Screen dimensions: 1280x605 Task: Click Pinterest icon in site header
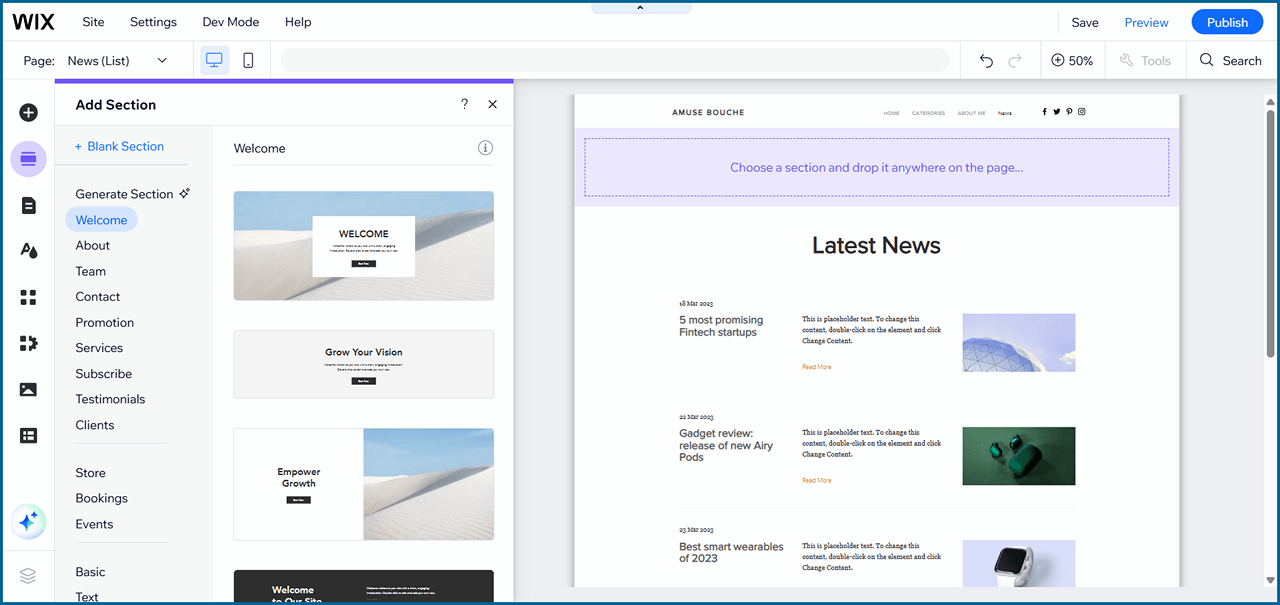point(1069,112)
